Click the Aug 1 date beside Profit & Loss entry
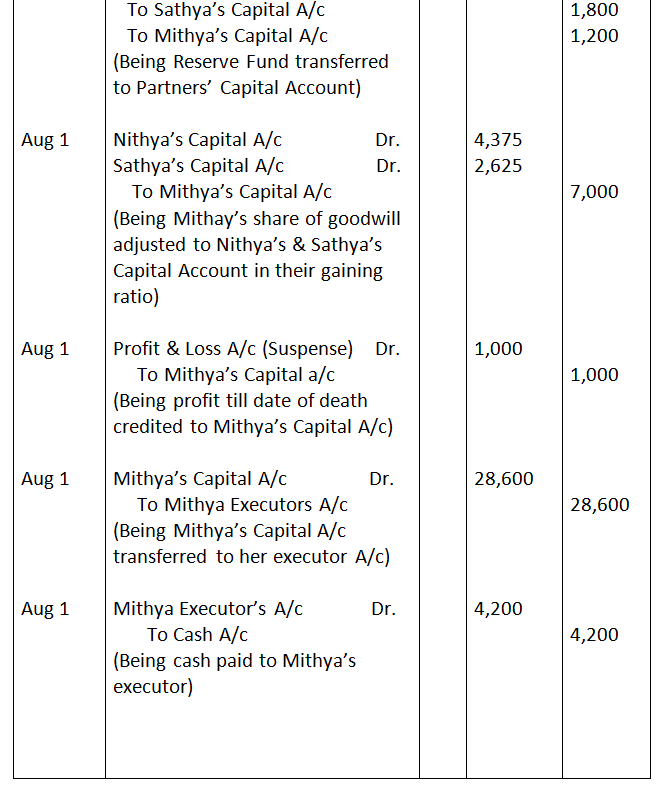 45,349
